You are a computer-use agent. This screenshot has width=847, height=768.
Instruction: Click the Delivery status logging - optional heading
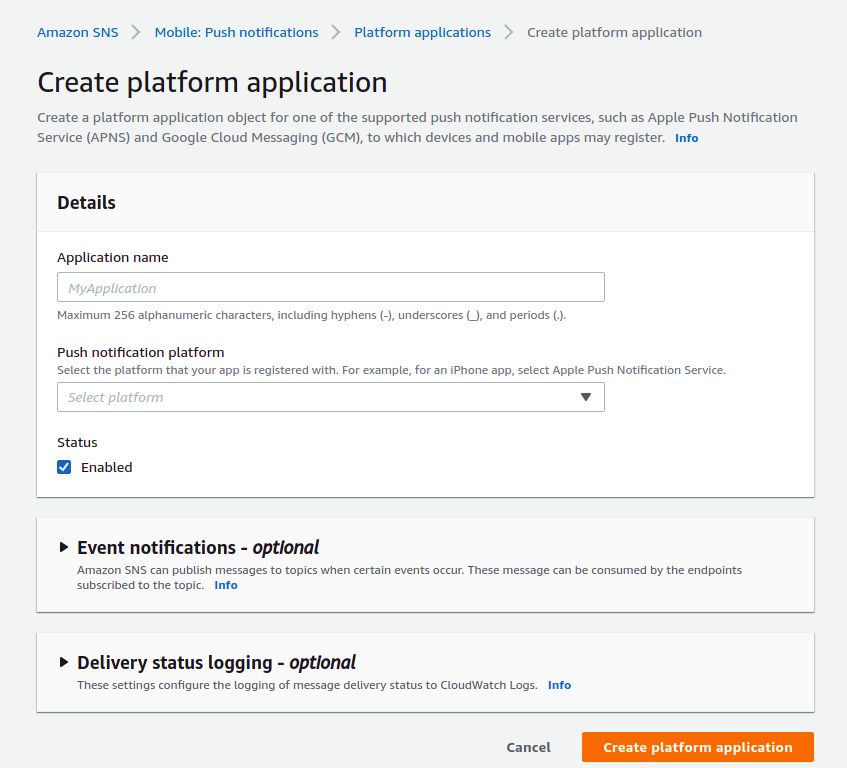pyautogui.click(x=216, y=662)
